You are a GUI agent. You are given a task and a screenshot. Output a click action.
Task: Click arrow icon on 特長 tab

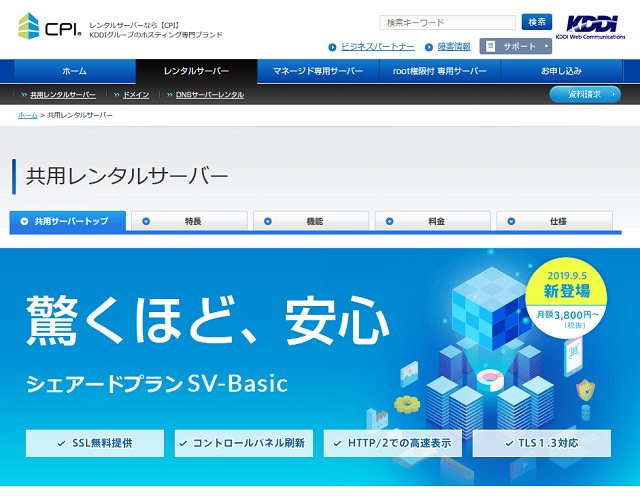click(x=146, y=222)
